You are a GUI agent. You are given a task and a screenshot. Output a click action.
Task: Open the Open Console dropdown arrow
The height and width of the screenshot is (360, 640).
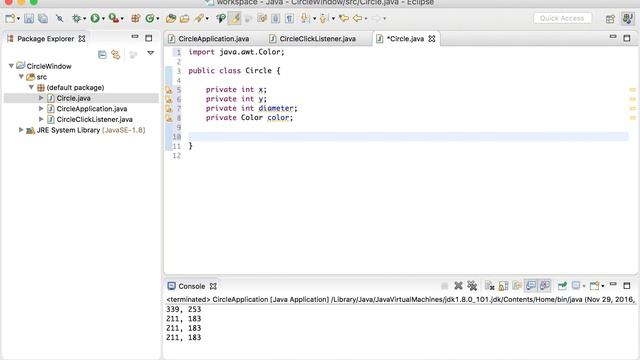coord(603,286)
